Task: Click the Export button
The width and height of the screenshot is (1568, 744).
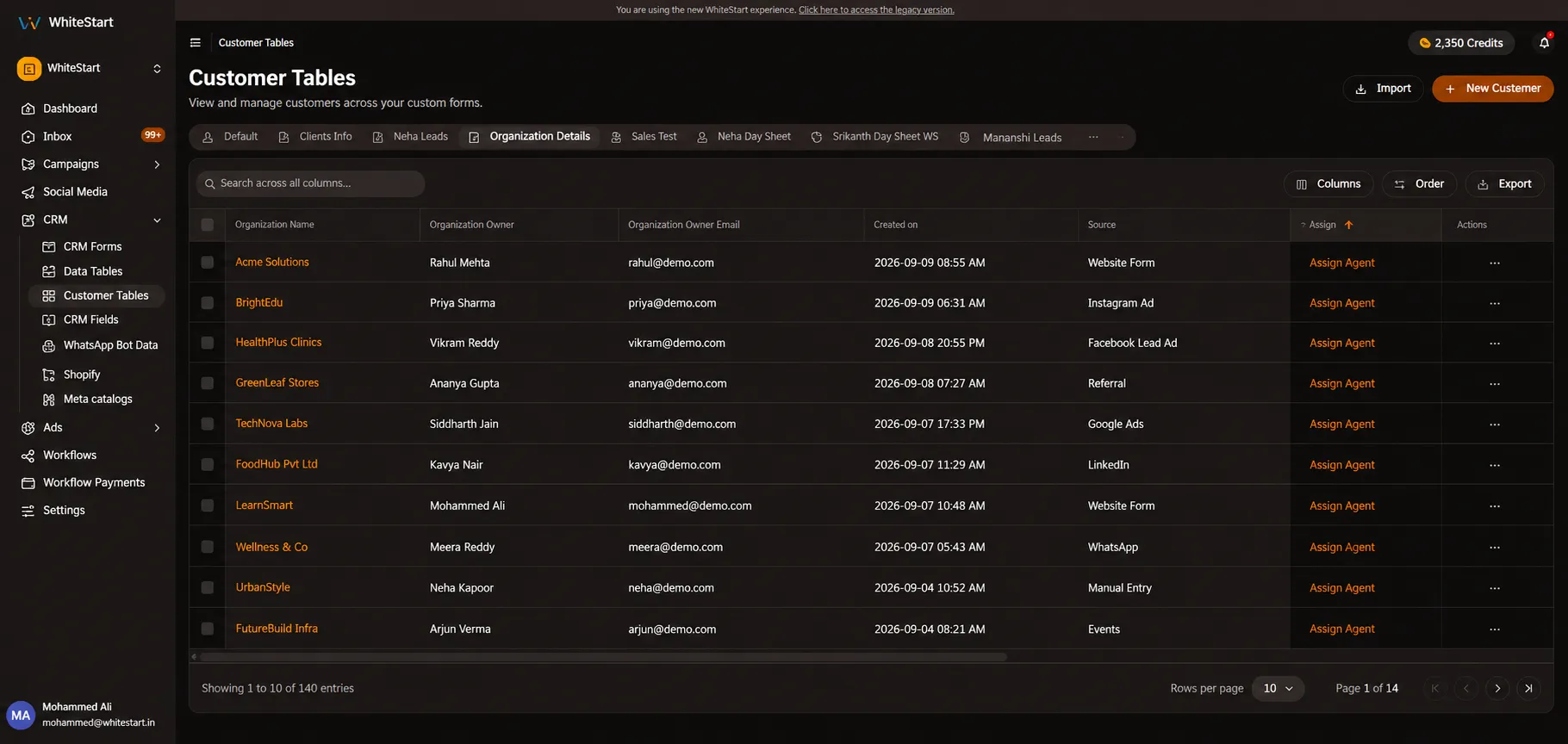Action: click(x=1504, y=184)
